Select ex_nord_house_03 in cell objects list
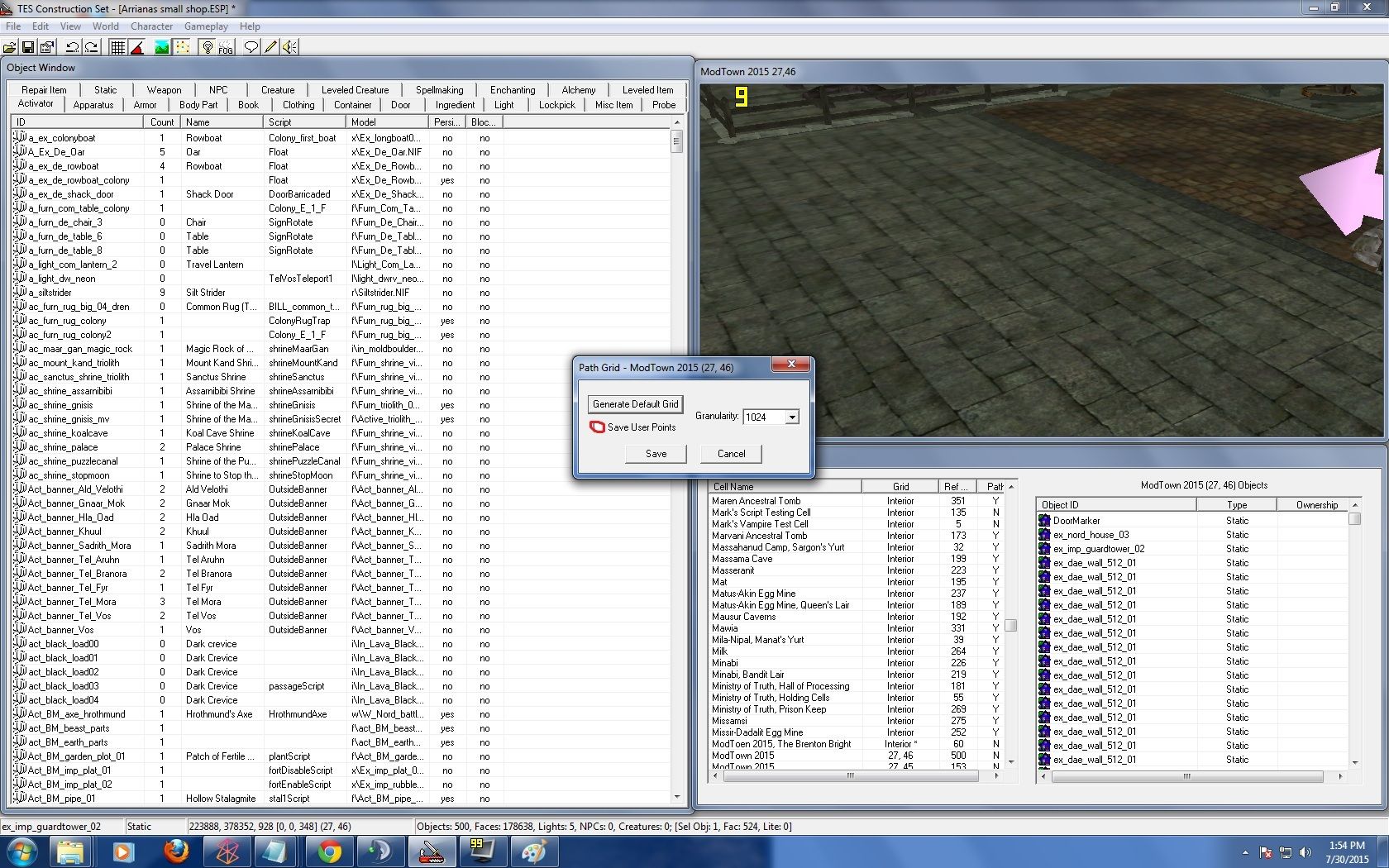Screen dimensions: 1389x868 pyautogui.click(x=1194, y=535)
